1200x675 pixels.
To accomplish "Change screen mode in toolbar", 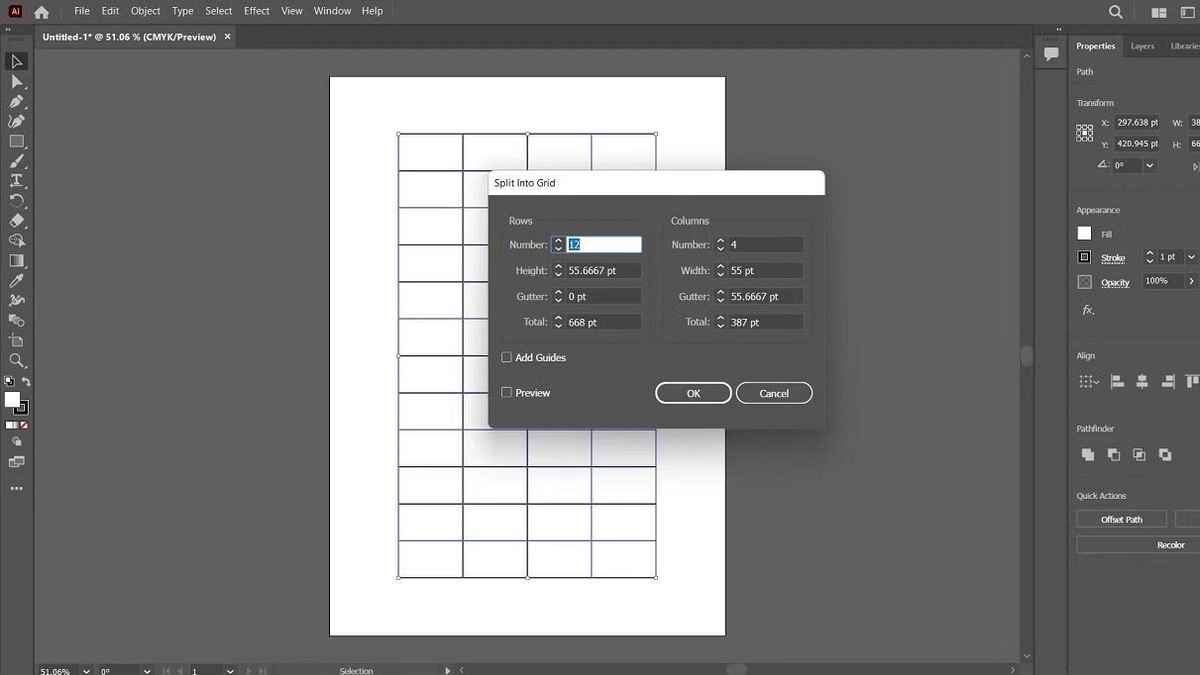I will click(16, 462).
